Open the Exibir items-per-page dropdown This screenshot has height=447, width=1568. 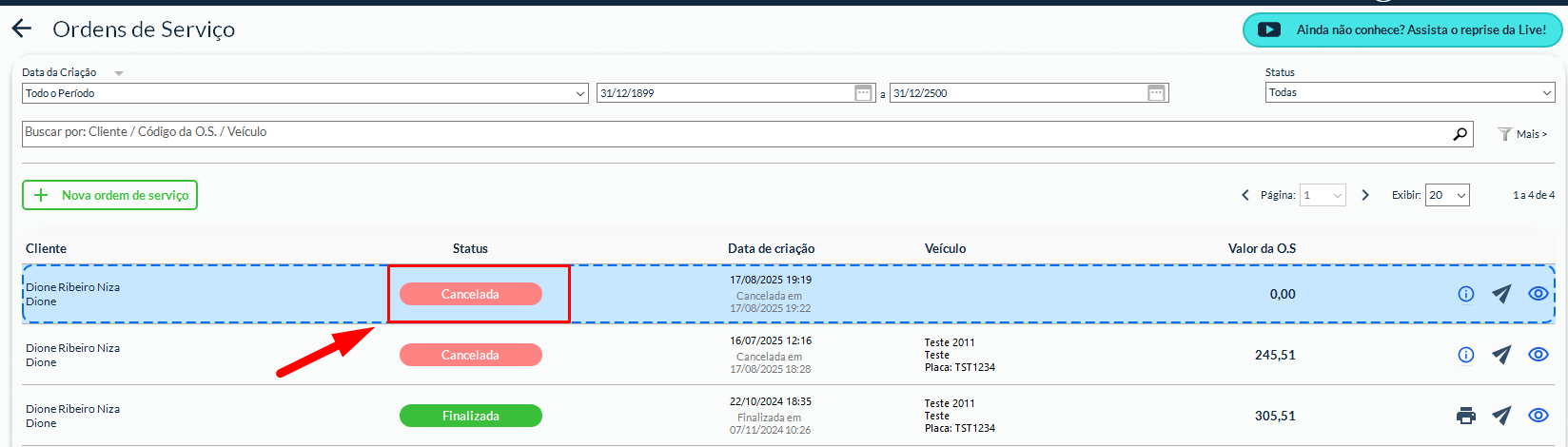click(x=1446, y=195)
